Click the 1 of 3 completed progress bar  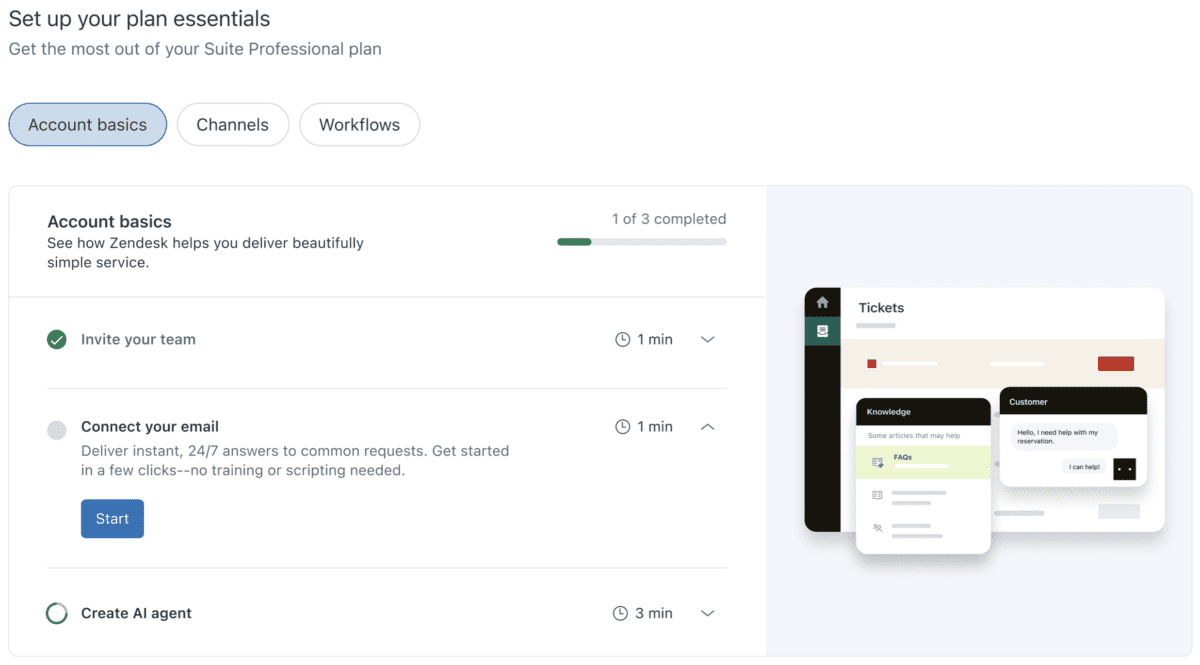click(x=642, y=241)
